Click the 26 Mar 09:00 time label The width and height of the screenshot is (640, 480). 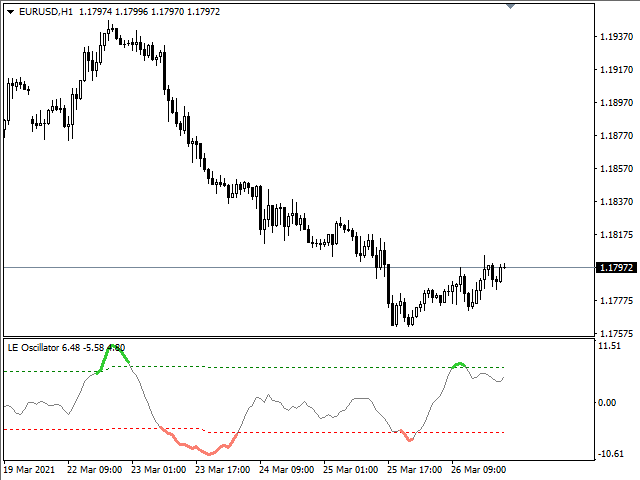click(x=478, y=470)
